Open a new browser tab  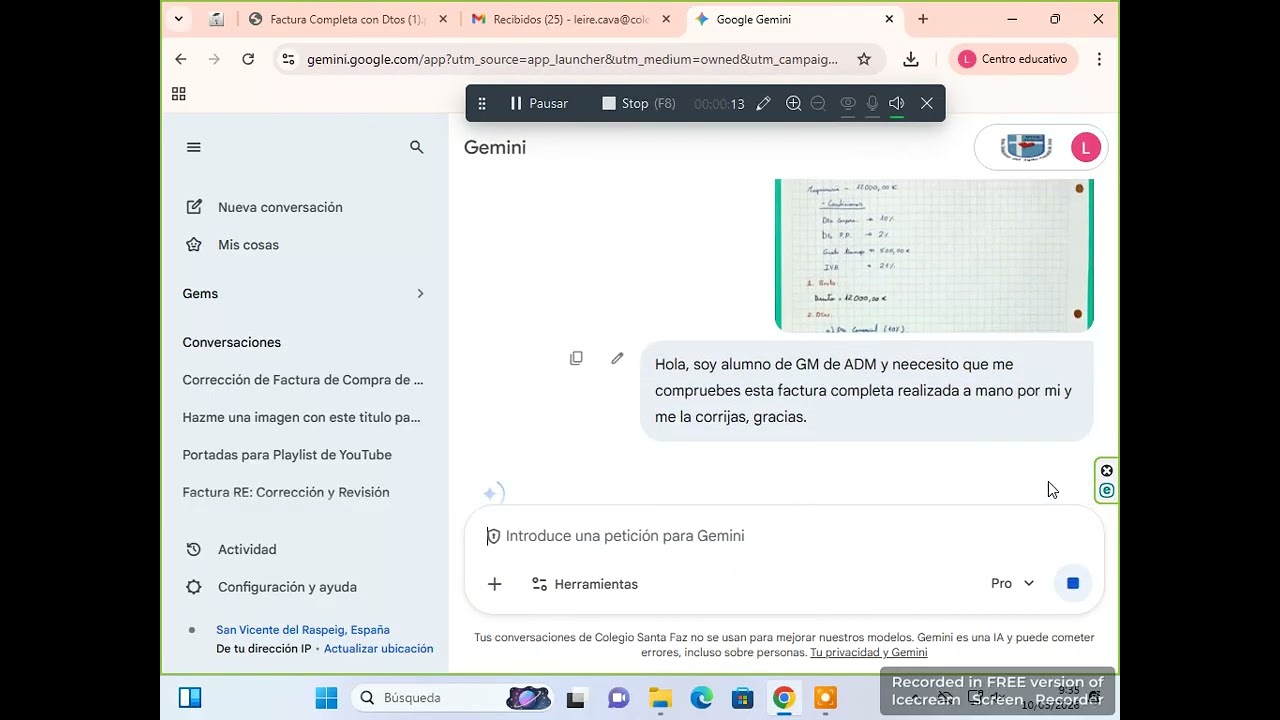pyautogui.click(x=923, y=19)
